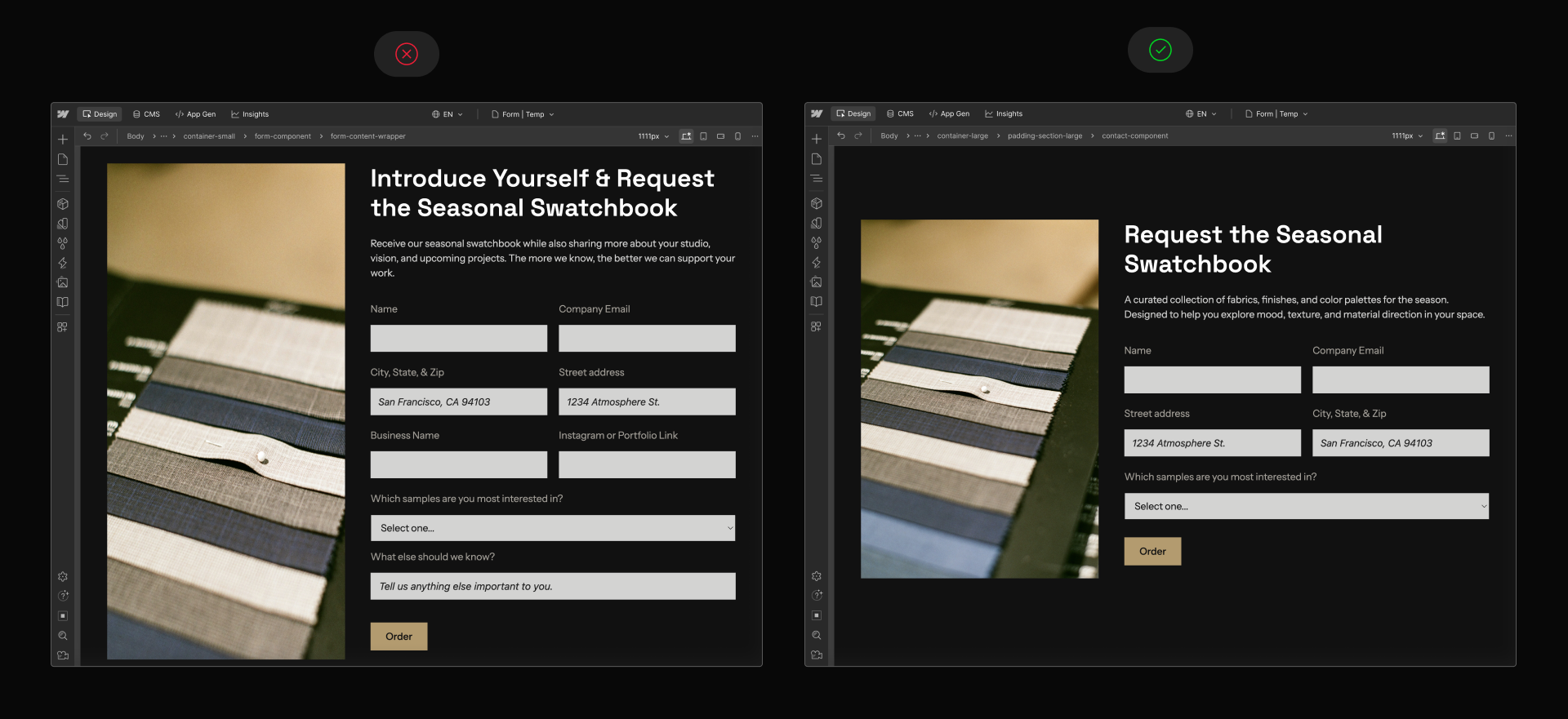Open the Navigator panel in right window
The image size is (1568, 719).
(x=817, y=178)
